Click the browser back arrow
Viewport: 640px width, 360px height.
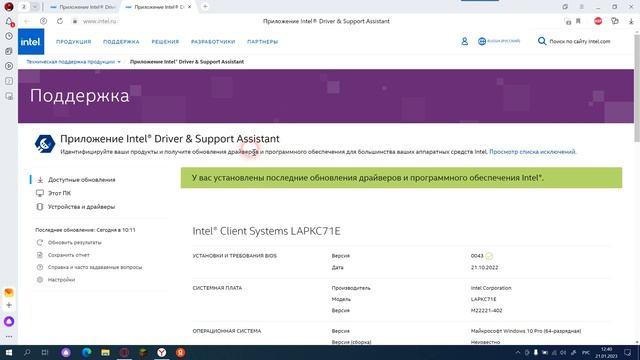click(x=27, y=21)
